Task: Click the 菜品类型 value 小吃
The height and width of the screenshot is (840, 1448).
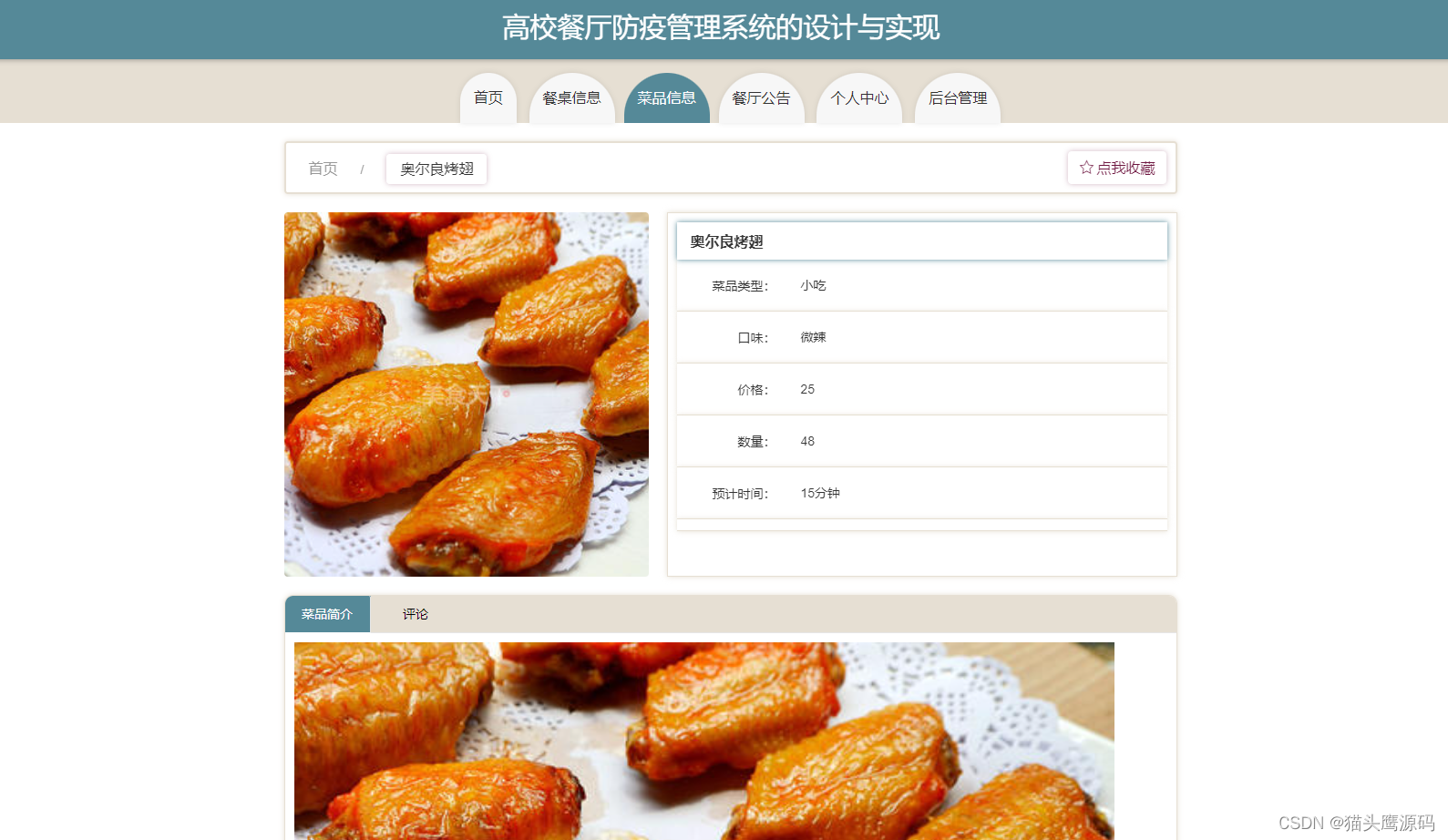Action: pos(813,285)
